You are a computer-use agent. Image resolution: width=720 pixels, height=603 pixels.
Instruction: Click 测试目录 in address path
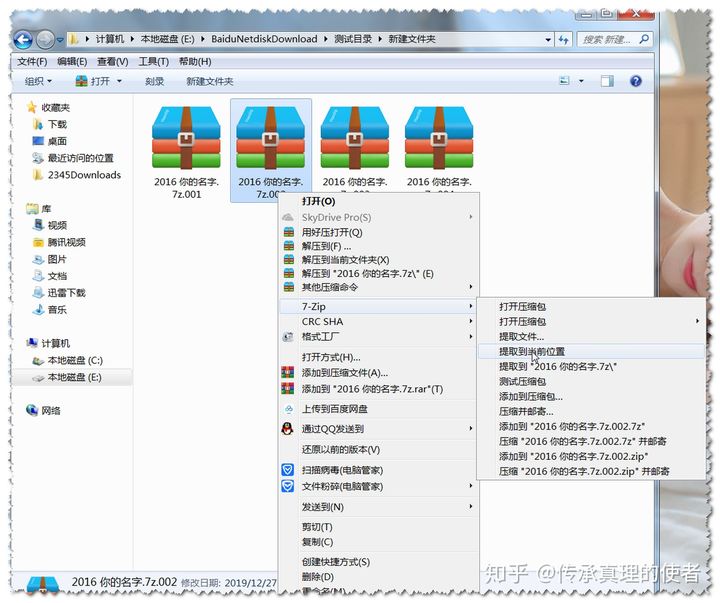pyautogui.click(x=353, y=39)
